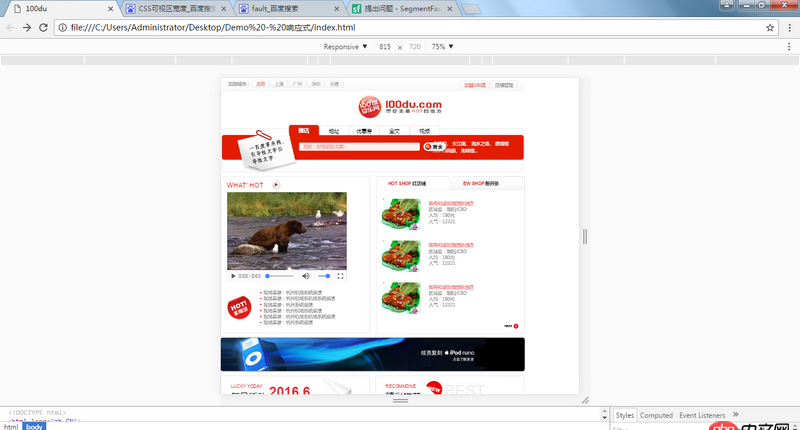The image size is (800, 430).
Task: Go forward with the browser arrow
Action: 27,28
